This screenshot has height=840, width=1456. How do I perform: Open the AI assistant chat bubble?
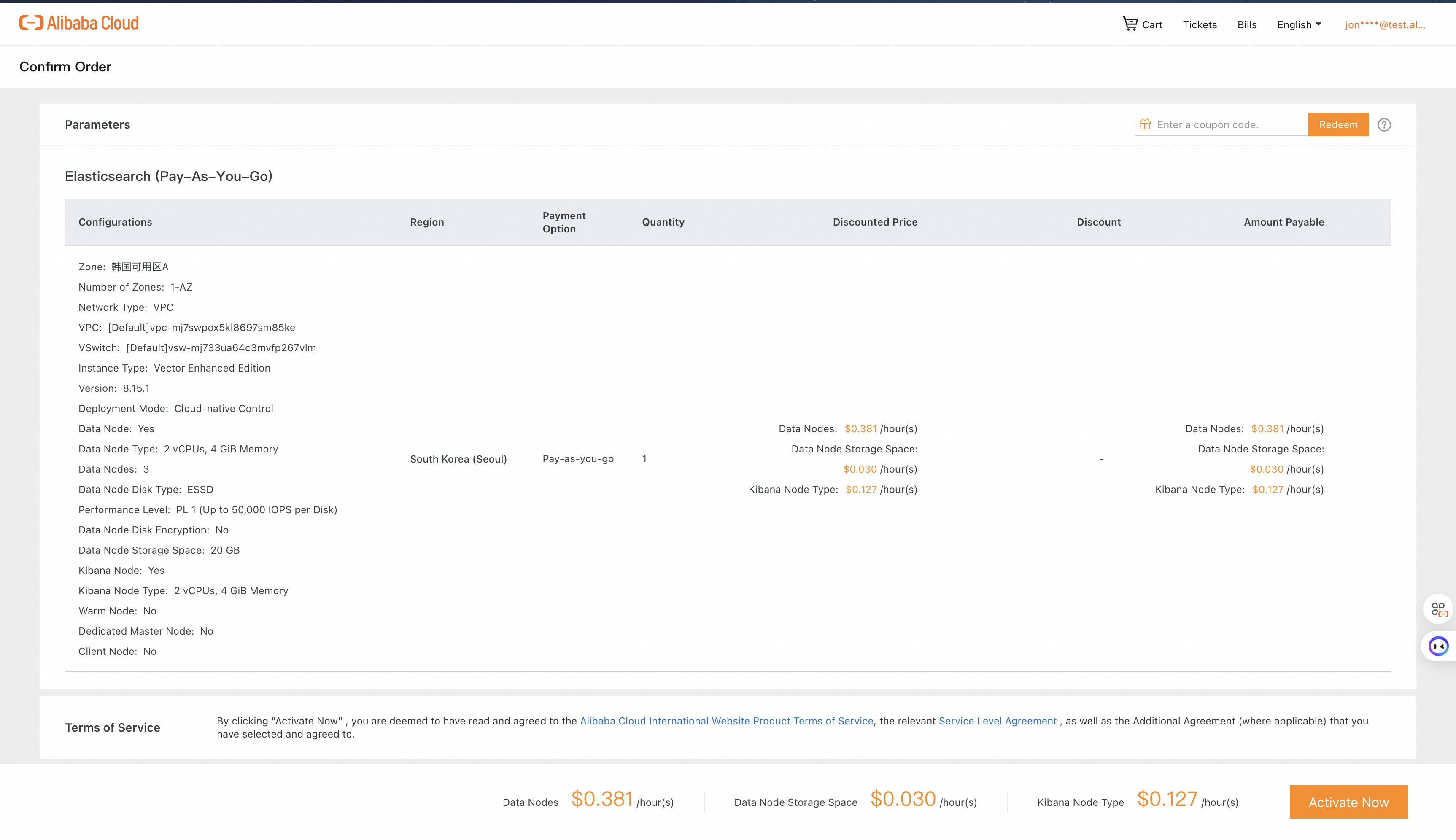[1438, 646]
